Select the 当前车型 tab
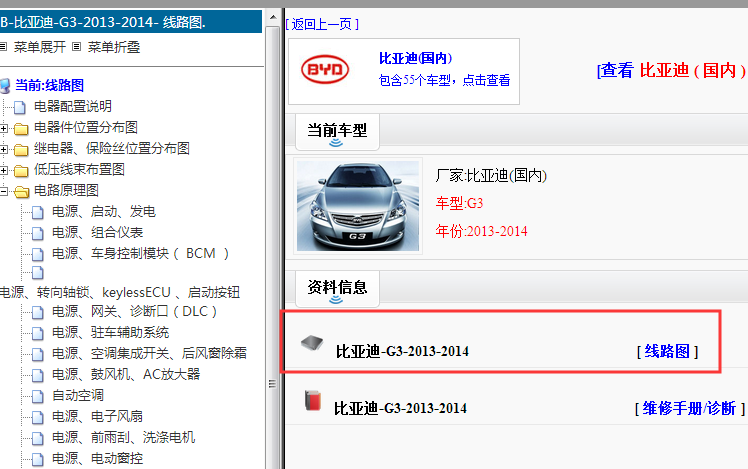 pyautogui.click(x=337, y=132)
